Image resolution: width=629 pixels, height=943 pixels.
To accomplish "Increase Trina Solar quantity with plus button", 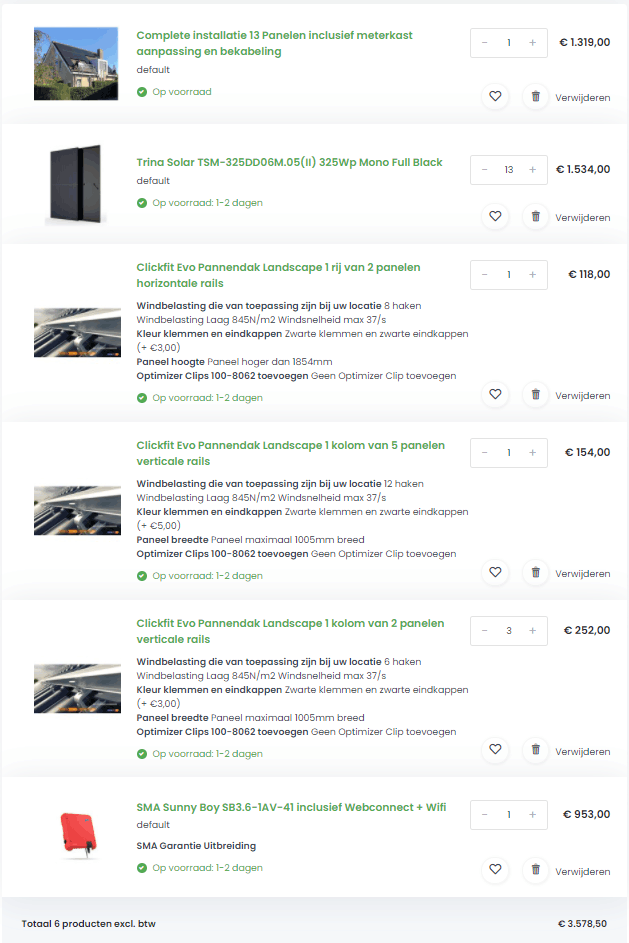I will [532, 169].
